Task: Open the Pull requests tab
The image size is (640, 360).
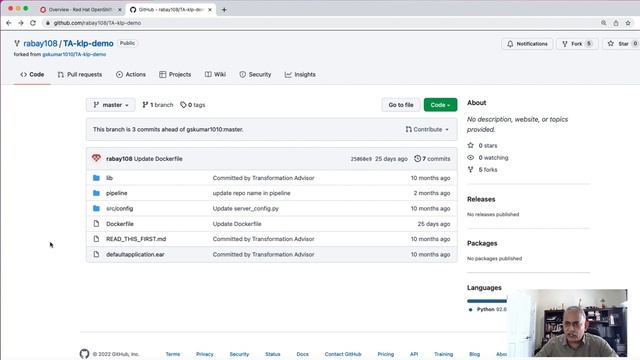Action: click(80, 74)
